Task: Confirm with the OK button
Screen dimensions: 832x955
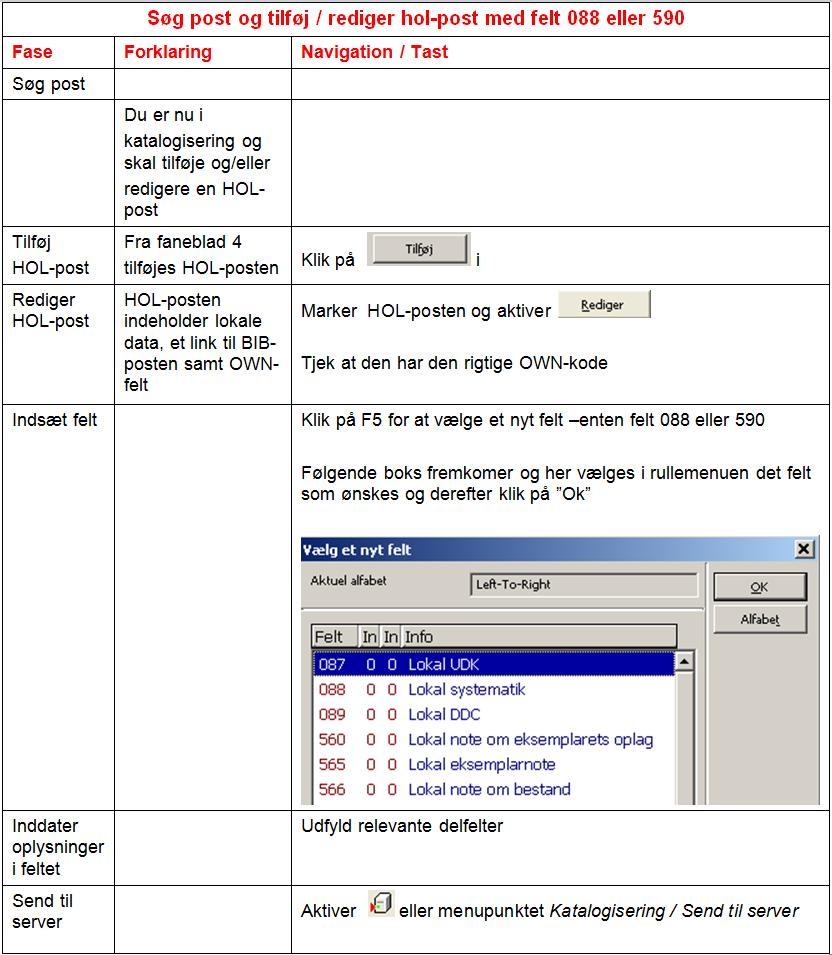Action: [x=759, y=587]
